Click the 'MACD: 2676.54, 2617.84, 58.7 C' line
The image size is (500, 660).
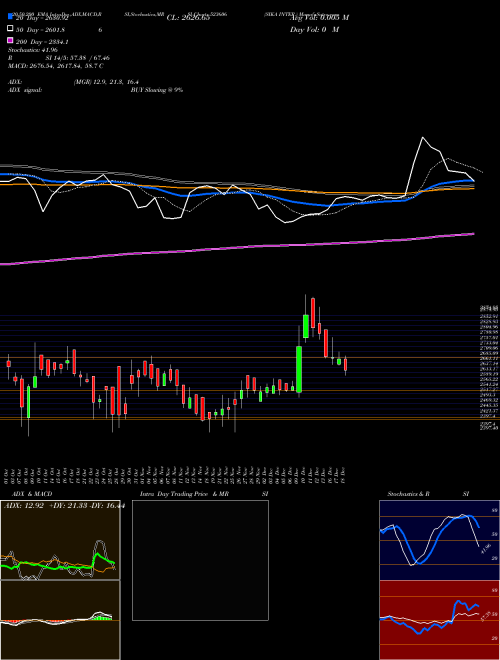(x=56, y=66)
